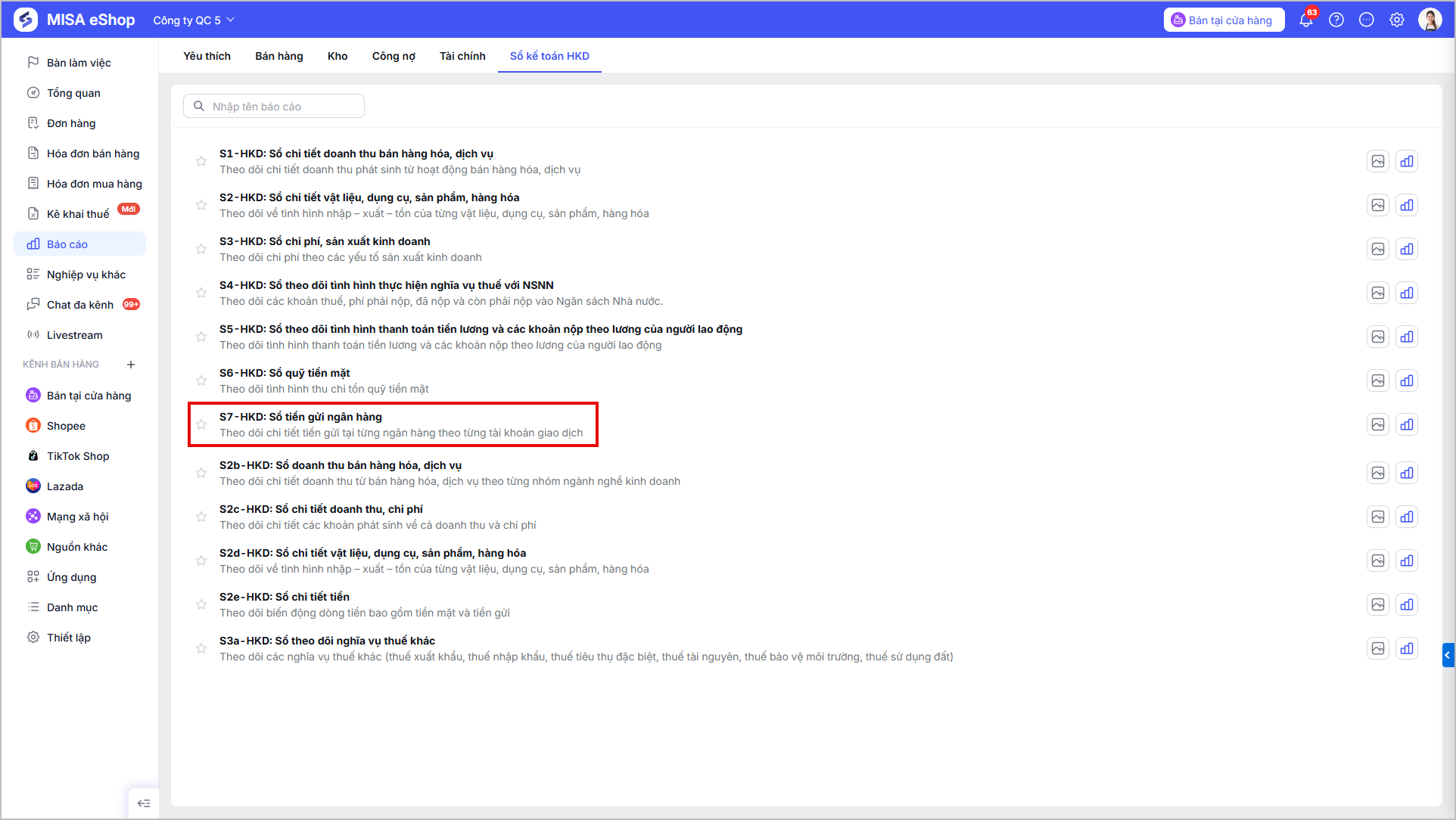Screen dimensions: 1456x820
Task: Open the chat bubble icon in header
Action: 1367,20
